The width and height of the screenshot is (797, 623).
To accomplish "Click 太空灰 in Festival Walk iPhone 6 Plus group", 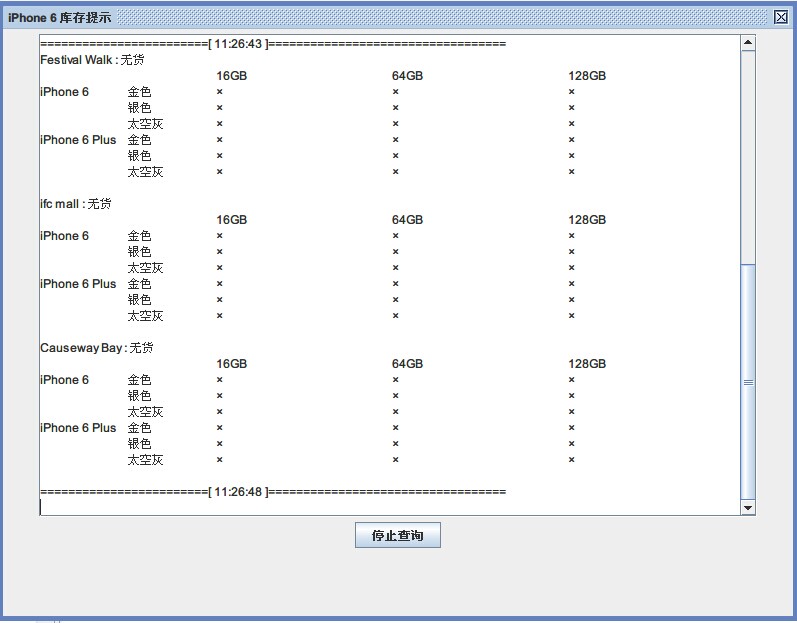I will (145, 172).
